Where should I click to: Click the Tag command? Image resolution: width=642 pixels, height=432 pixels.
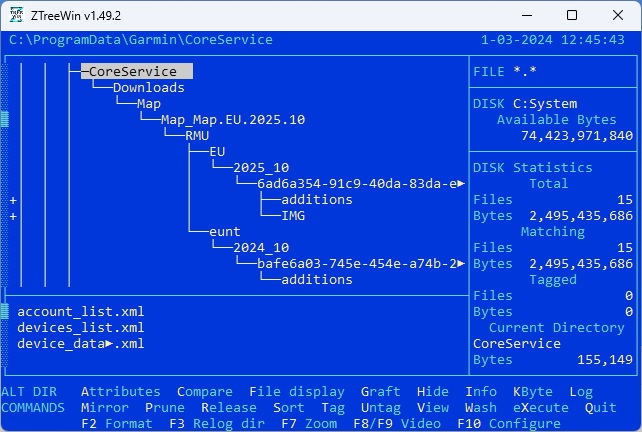333,408
